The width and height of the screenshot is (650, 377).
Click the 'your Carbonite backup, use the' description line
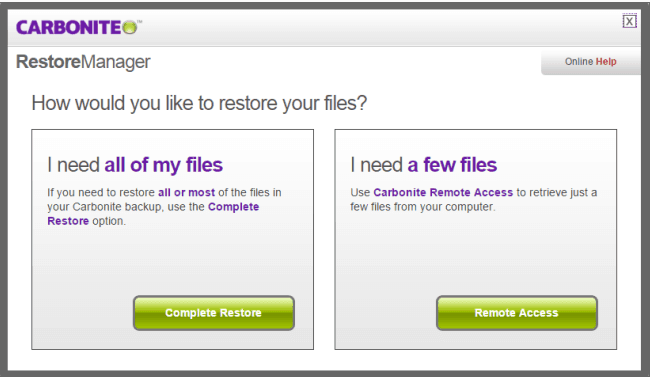click(x=126, y=207)
